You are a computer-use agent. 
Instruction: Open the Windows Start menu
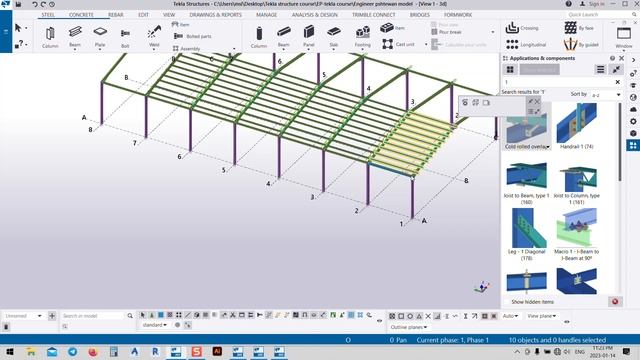coord(10,352)
